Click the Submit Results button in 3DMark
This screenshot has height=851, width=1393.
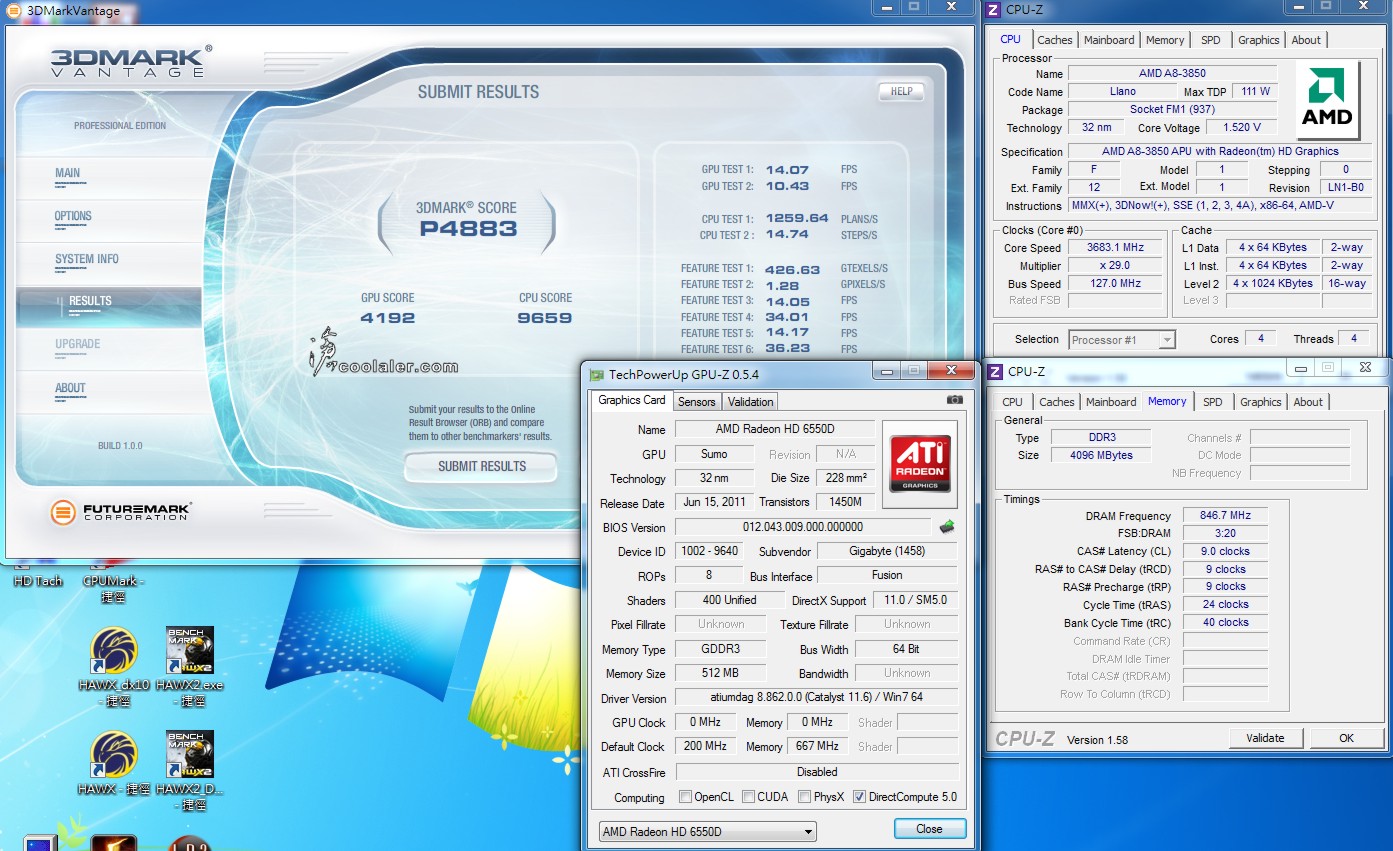(x=481, y=466)
